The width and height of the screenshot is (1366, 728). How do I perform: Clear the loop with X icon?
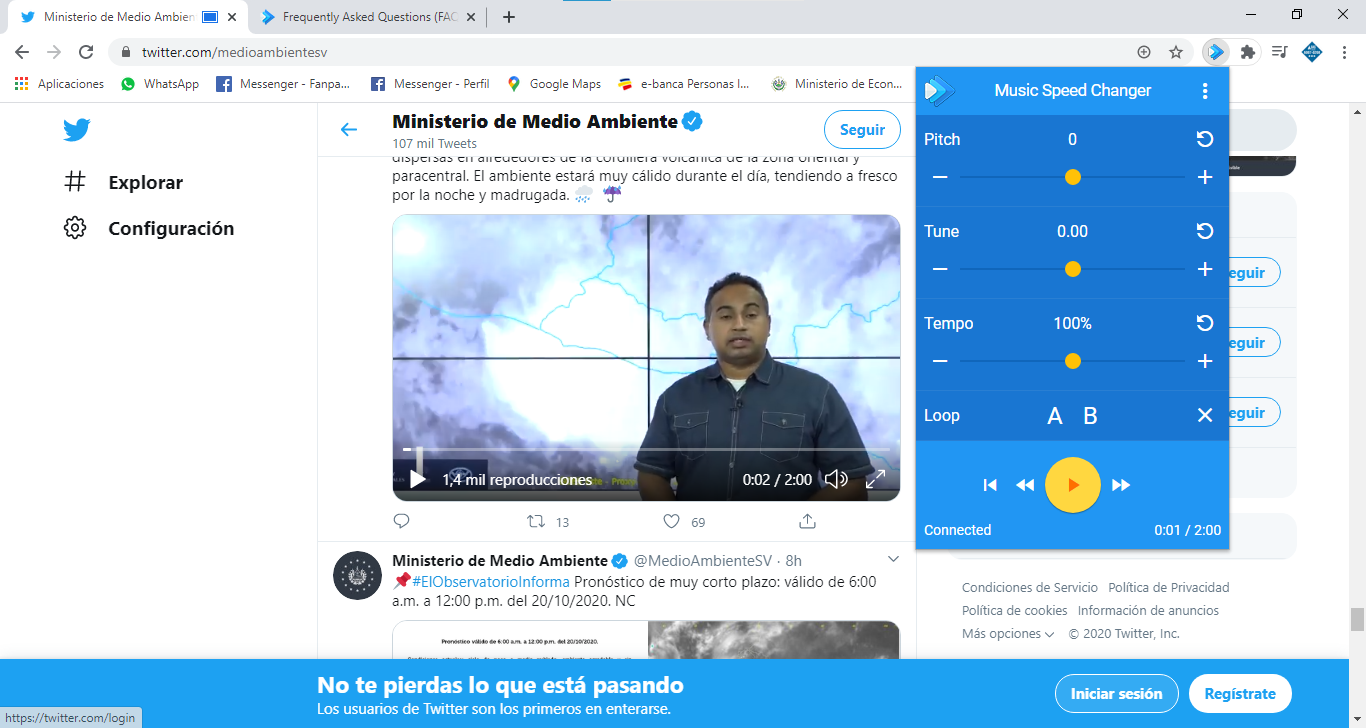point(1204,415)
